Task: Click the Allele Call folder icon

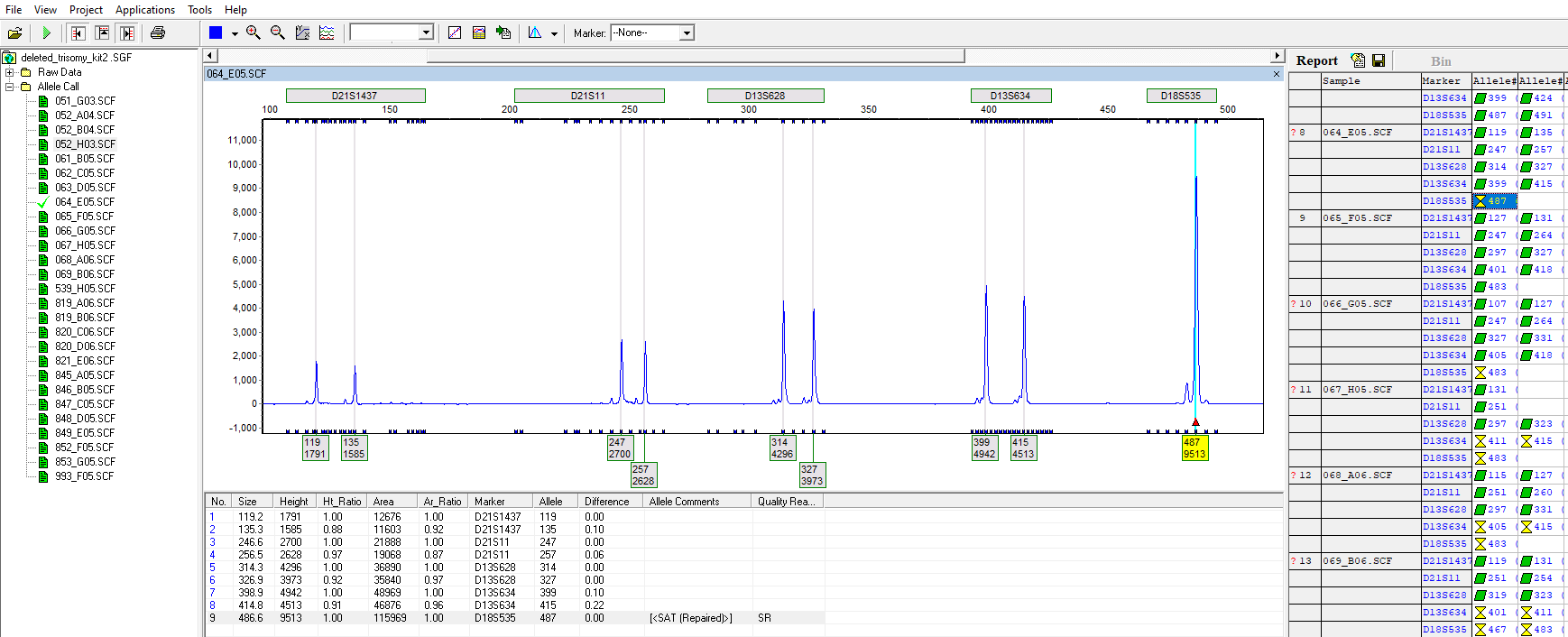Action: click(x=26, y=87)
